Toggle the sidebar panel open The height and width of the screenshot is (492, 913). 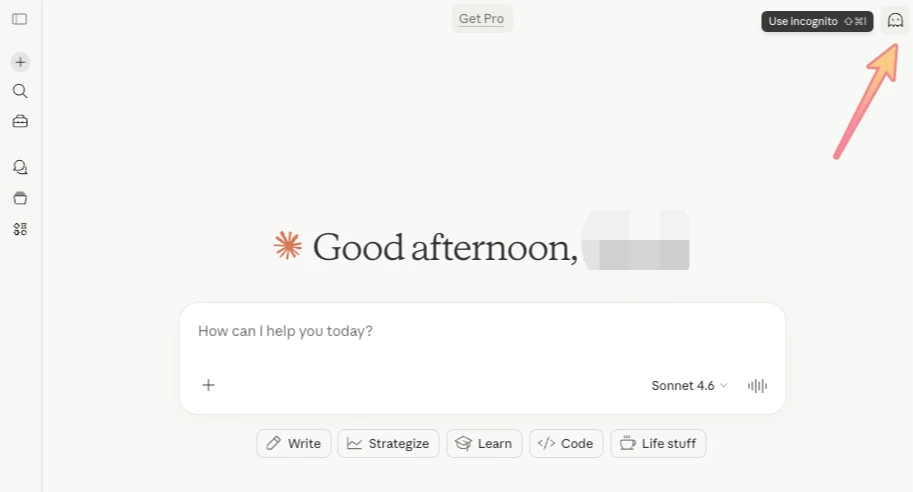tap(20, 19)
